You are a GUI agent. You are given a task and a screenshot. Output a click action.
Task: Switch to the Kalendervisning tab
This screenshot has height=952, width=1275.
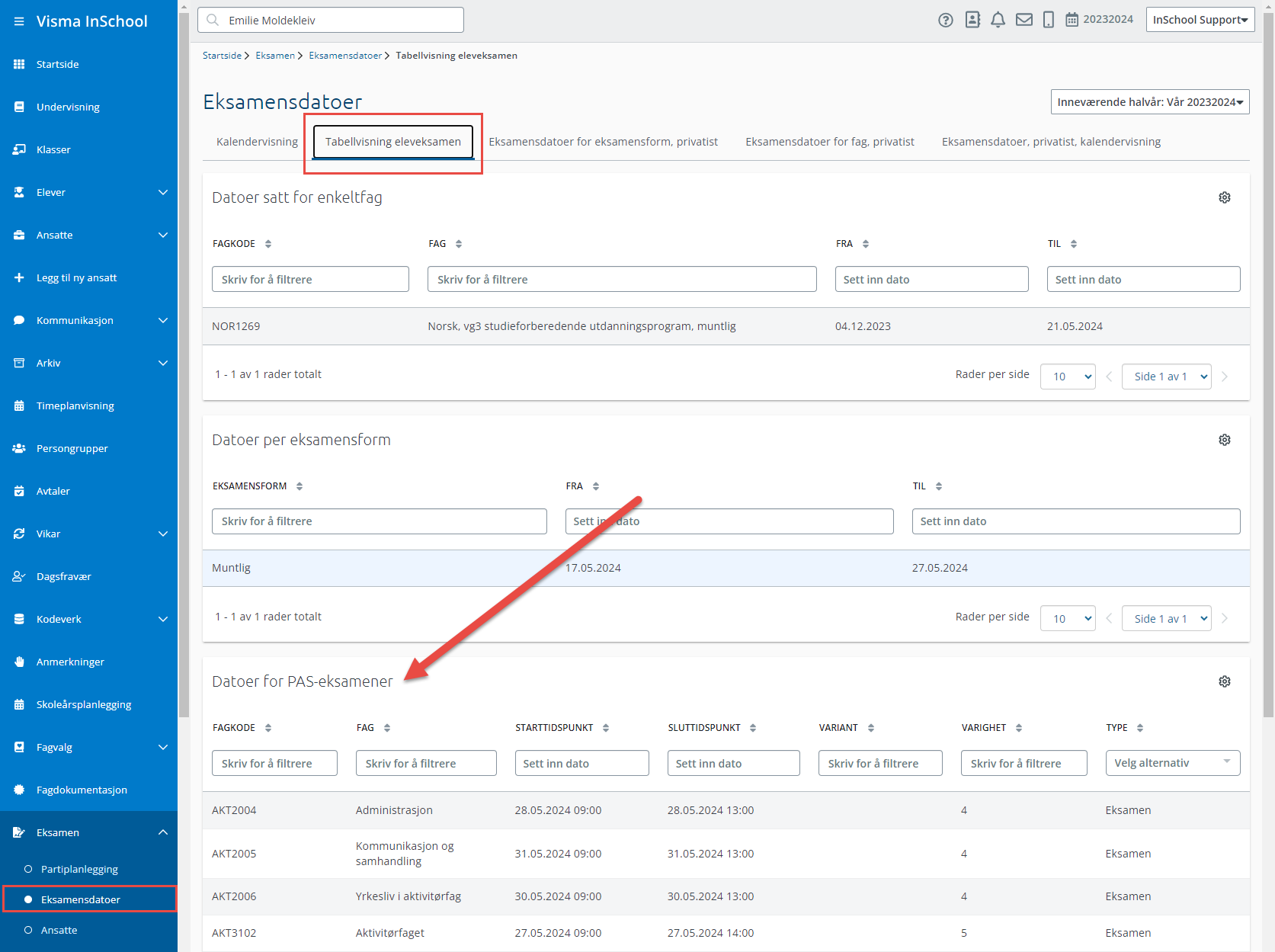257,142
